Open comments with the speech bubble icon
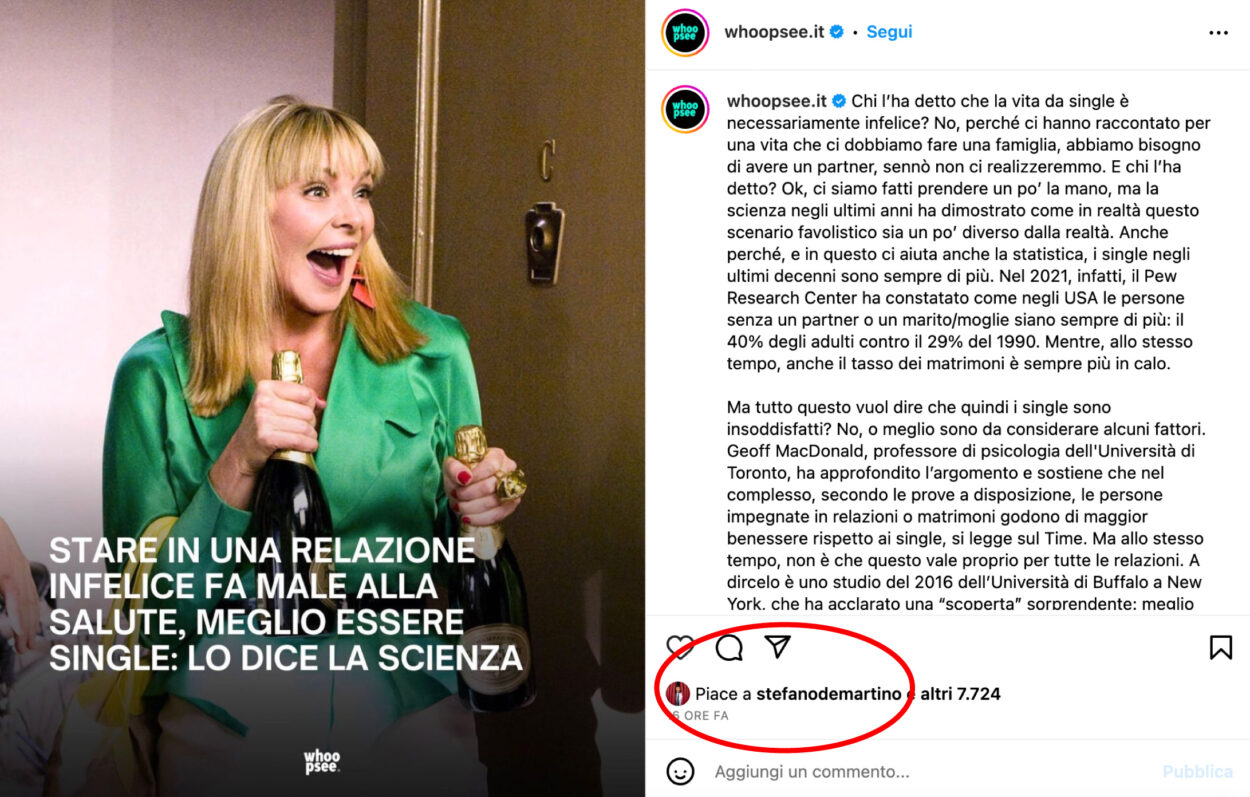Viewport: 1250px width, 797px height. (729, 648)
